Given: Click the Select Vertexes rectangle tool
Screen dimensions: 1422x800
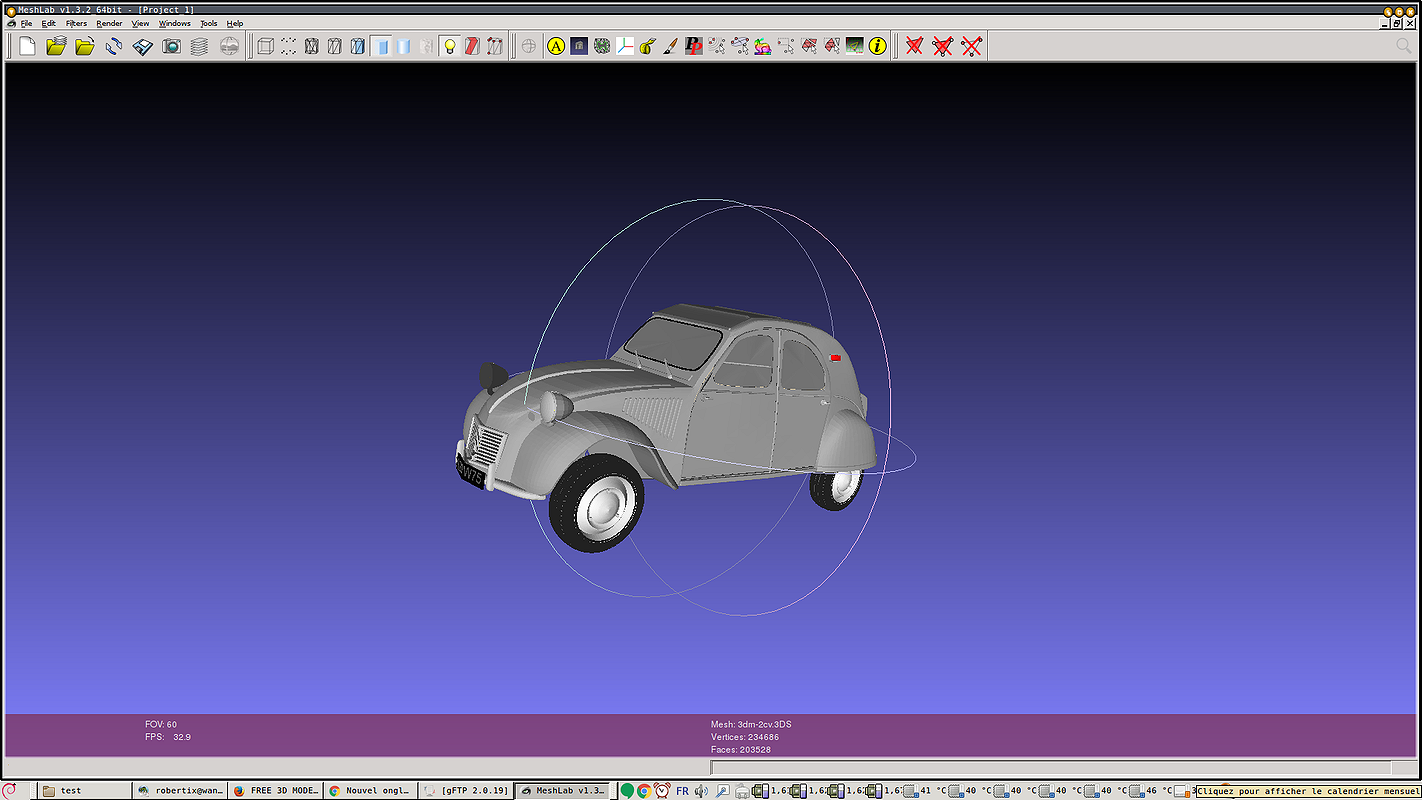Looking at the screenshot, I should coord(786,46).
